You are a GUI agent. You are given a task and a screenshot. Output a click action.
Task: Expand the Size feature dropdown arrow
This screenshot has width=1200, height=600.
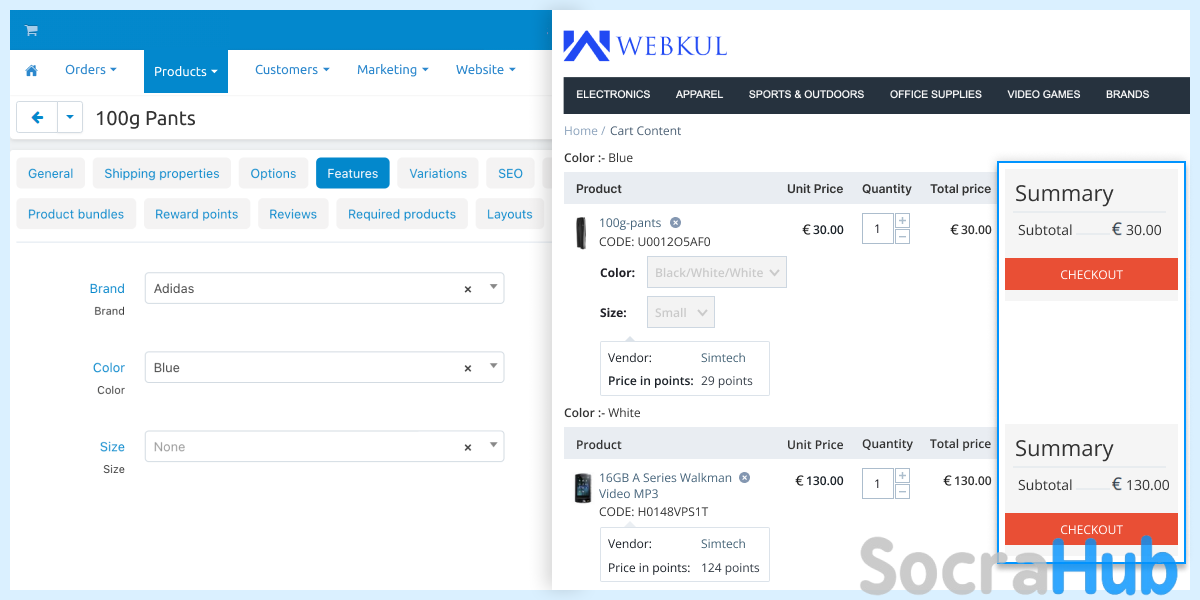pos(493,445)
